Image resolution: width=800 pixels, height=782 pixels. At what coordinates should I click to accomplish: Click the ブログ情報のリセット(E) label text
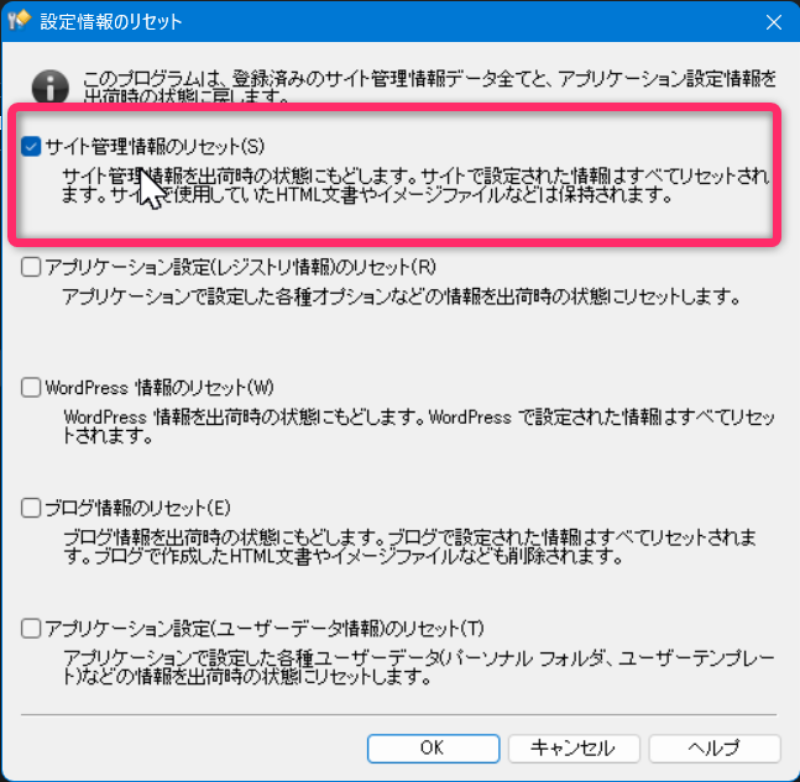point(138,508)
